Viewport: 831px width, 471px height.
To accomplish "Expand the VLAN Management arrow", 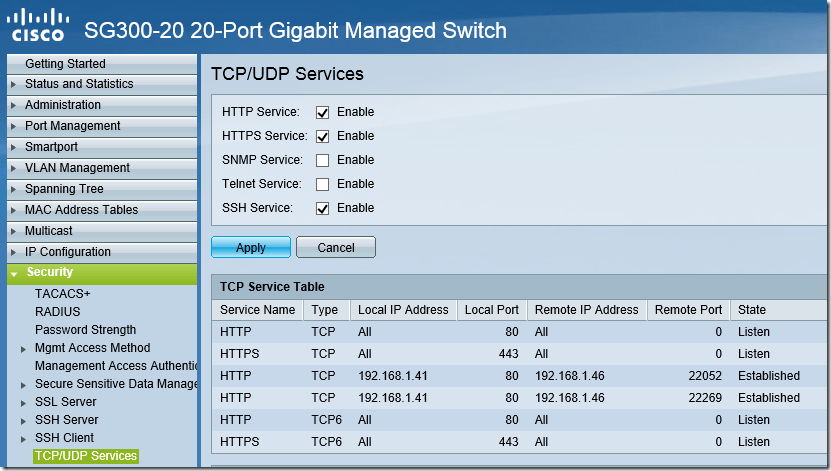I will (14, 168).
